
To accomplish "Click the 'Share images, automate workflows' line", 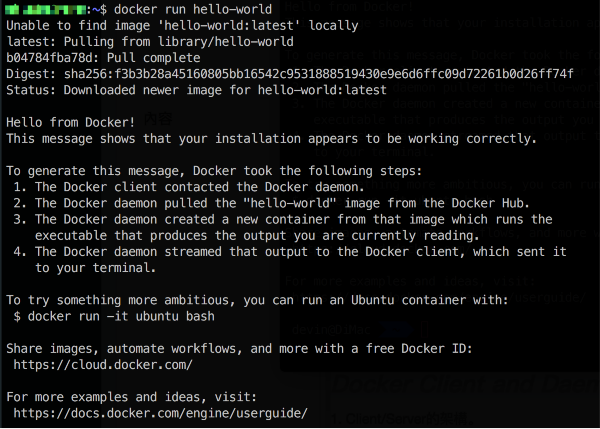I will [x=240, y=349].
